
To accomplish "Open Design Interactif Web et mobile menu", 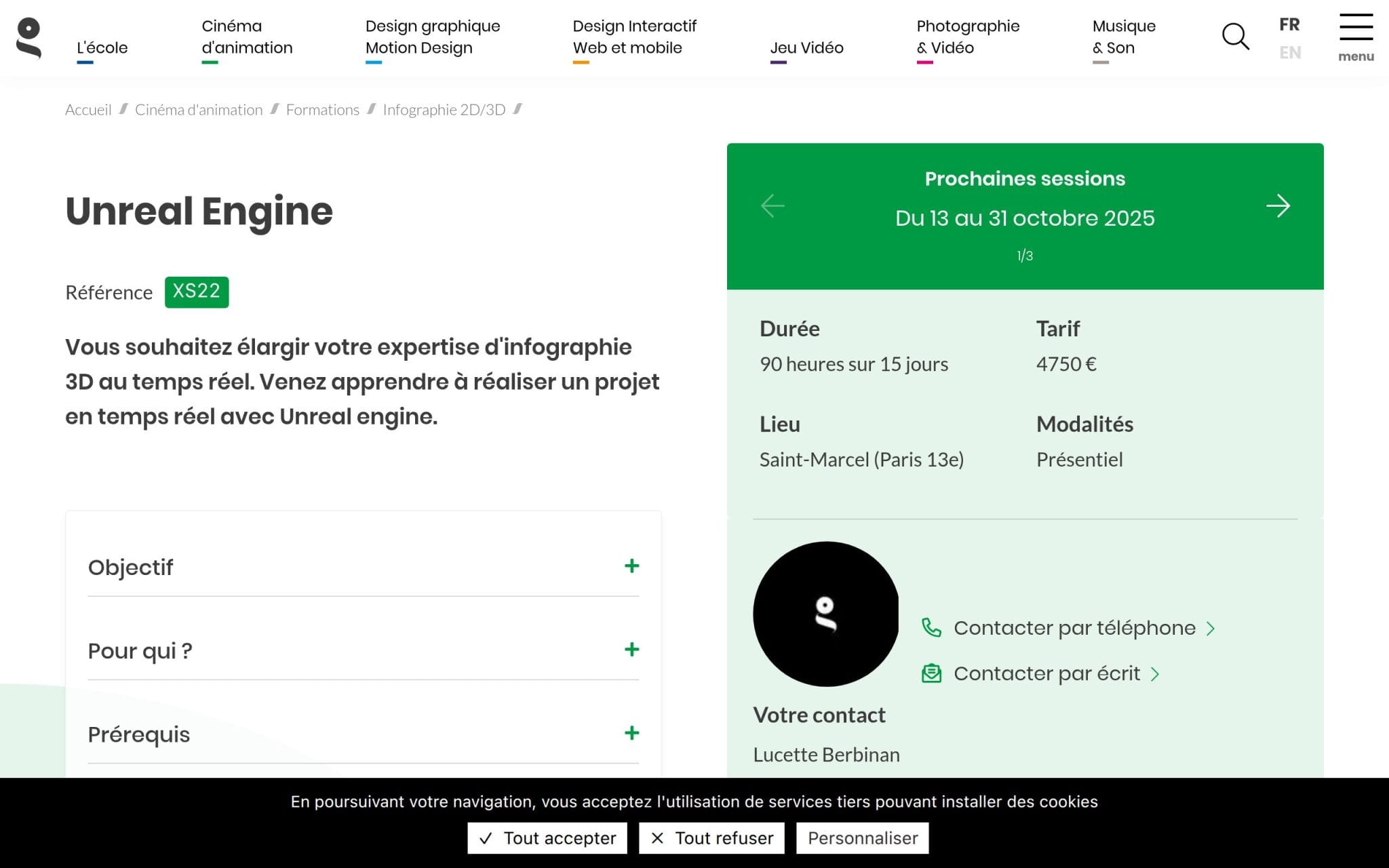I will tap(634, 37).
